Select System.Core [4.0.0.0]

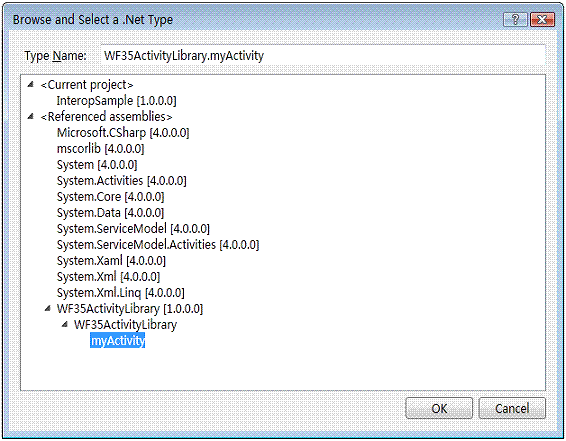pos(110,197)
